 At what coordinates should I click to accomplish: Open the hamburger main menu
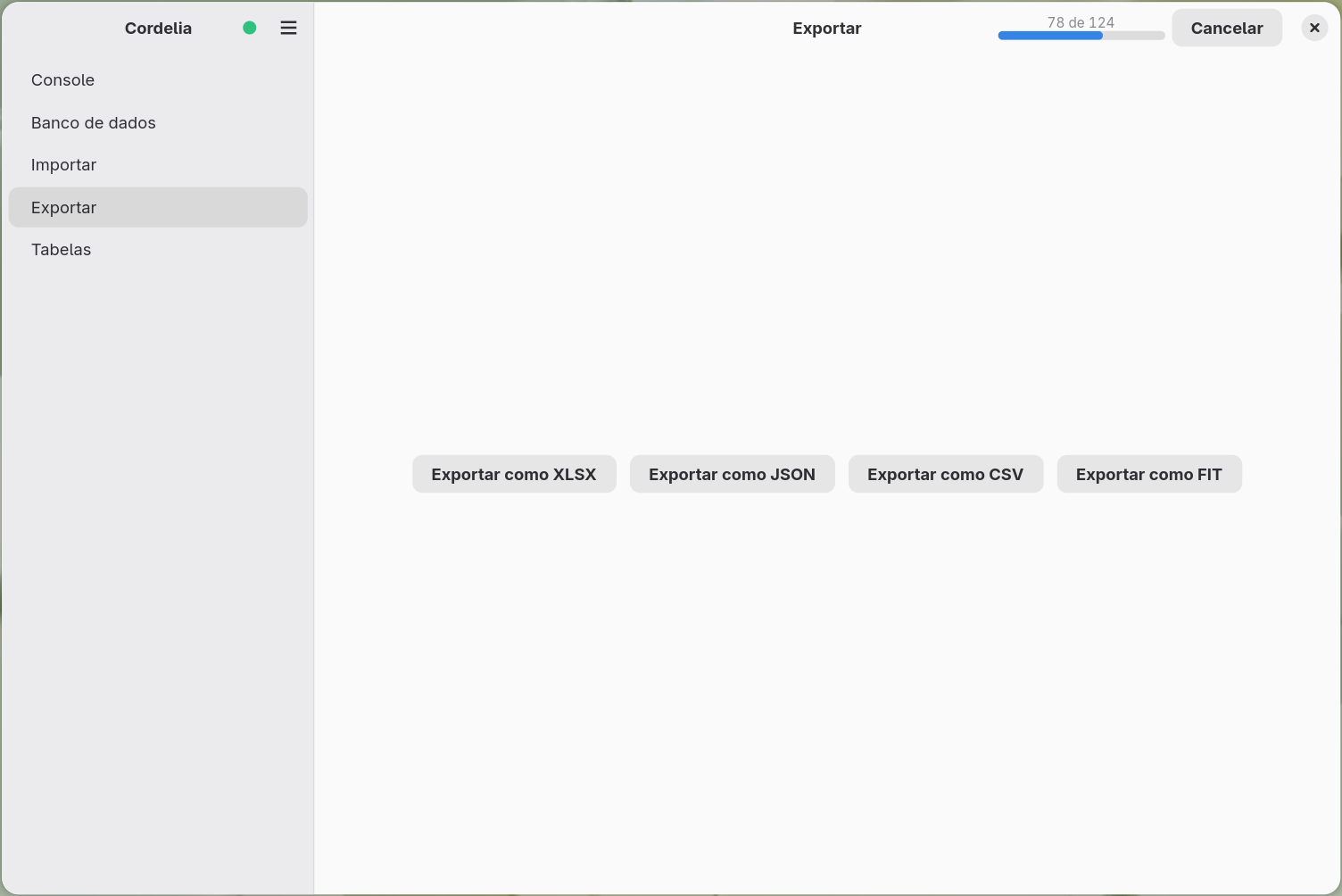(x=288, y=28)
